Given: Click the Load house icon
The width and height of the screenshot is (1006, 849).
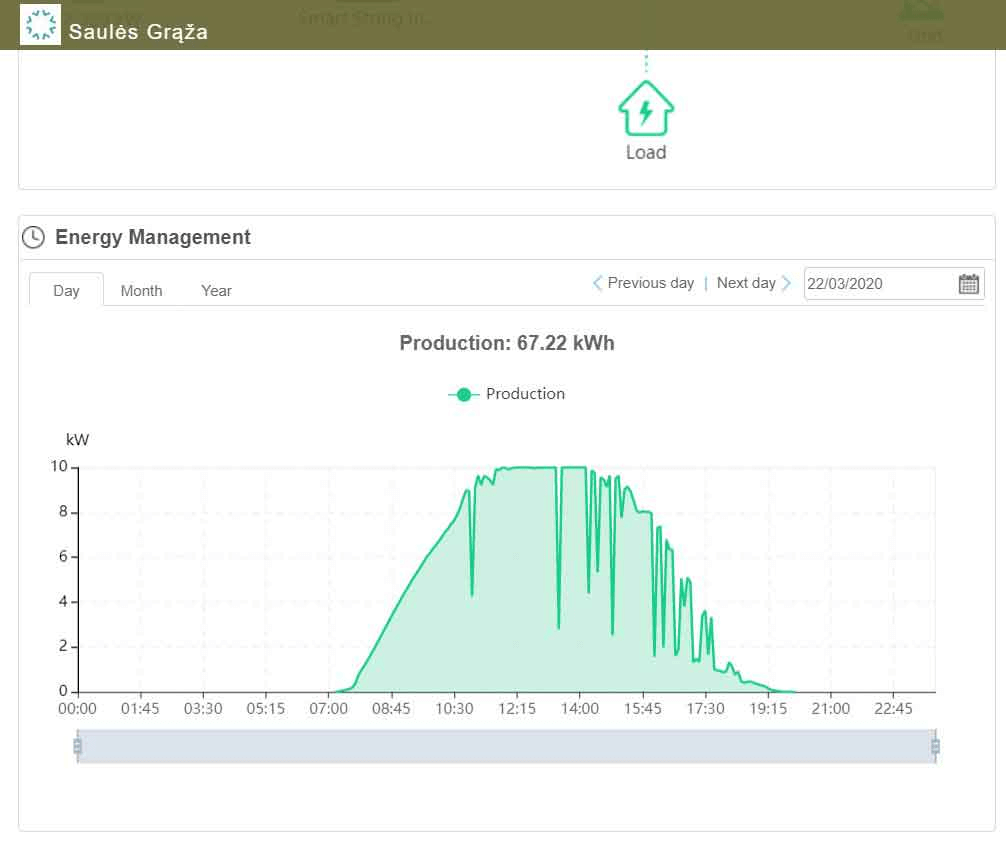Looking at the screenshot, I should coord(646,107).
